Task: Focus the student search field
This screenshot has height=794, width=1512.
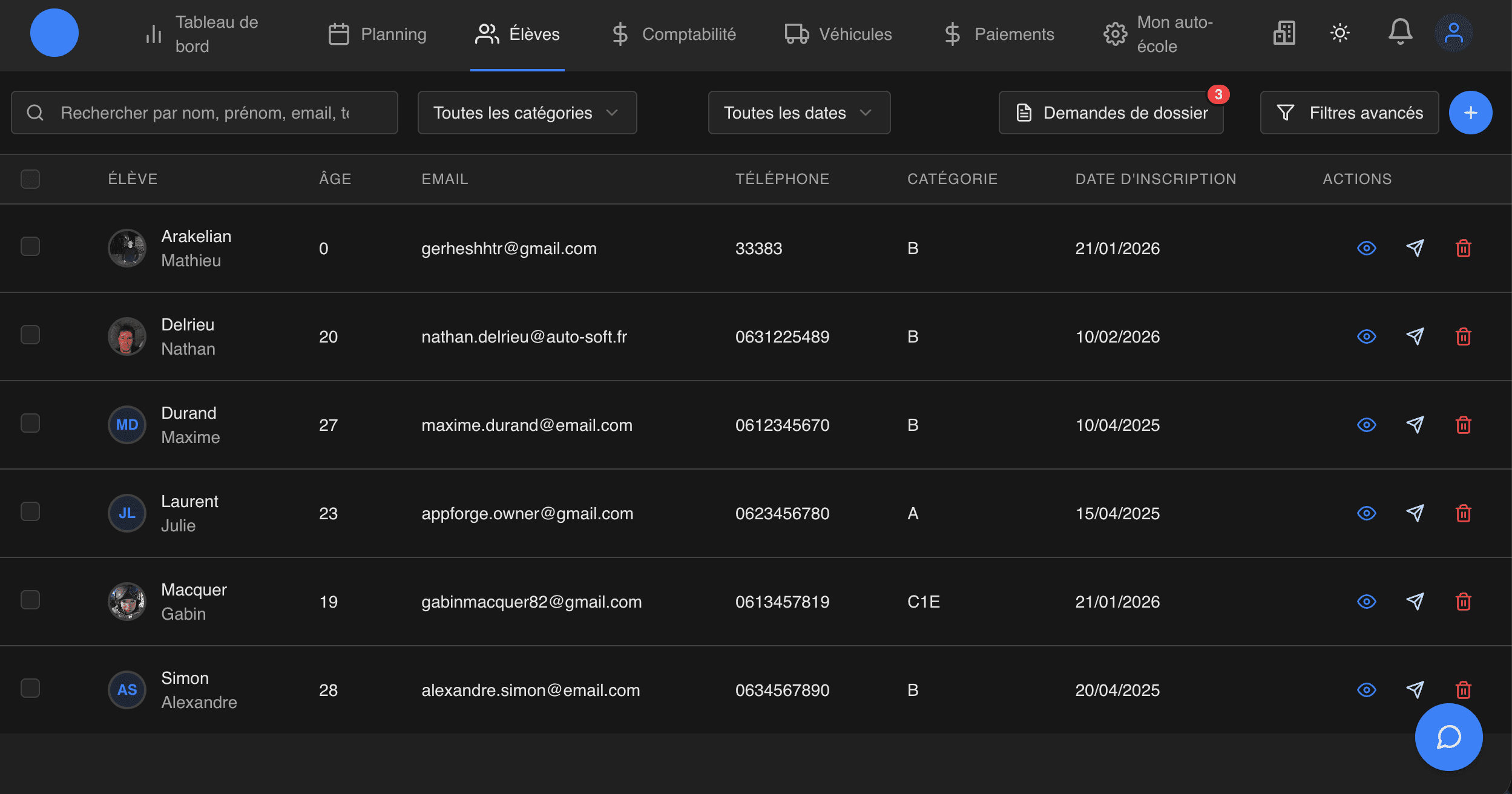Action: coord(205,113)
